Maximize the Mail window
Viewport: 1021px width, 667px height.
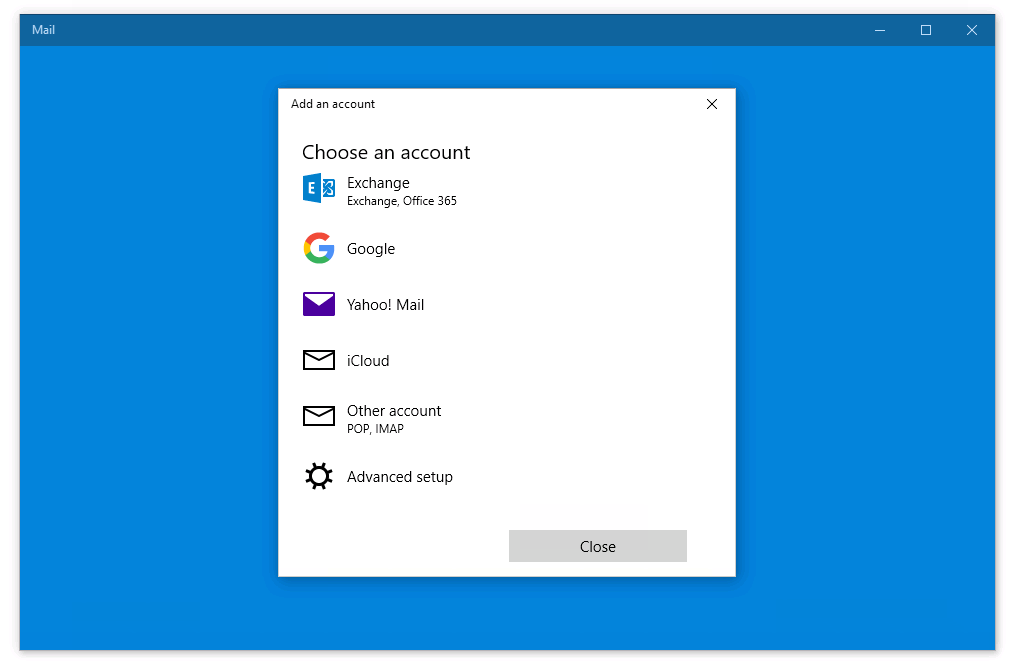(x=926, y=30)
